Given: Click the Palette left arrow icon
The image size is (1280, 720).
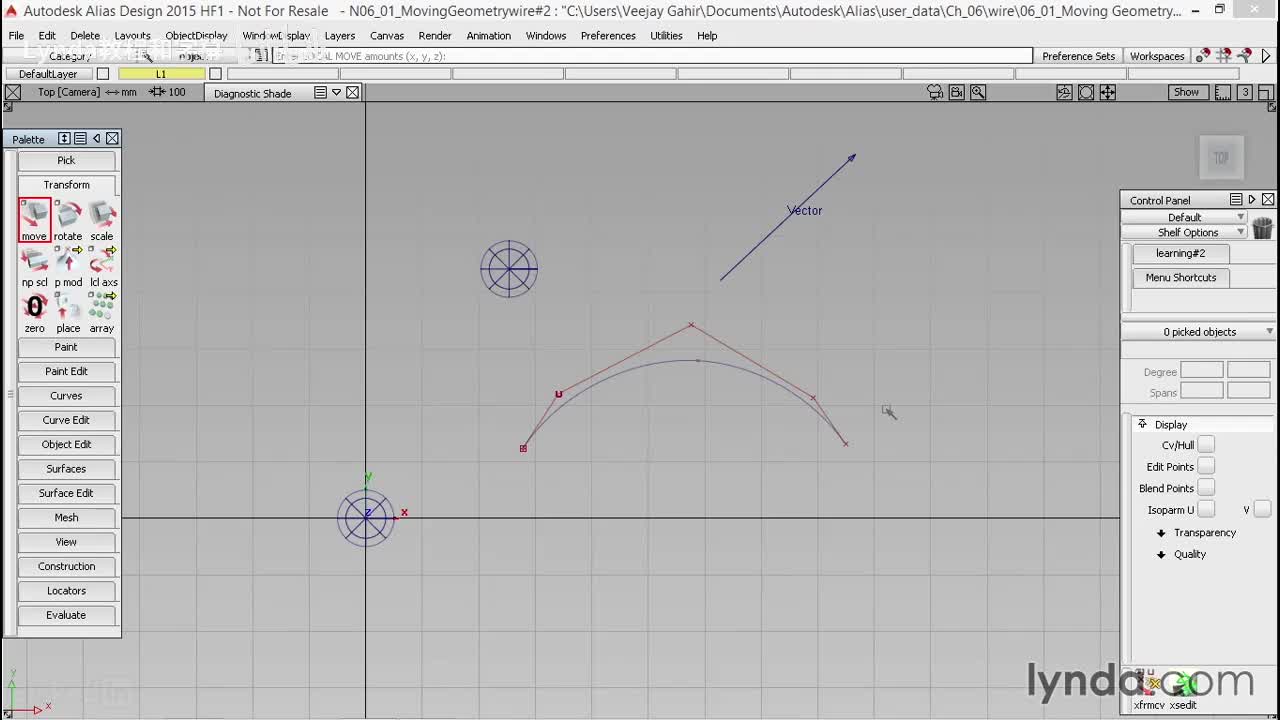Looking at the screenshot, I should [x=97, y=138].
